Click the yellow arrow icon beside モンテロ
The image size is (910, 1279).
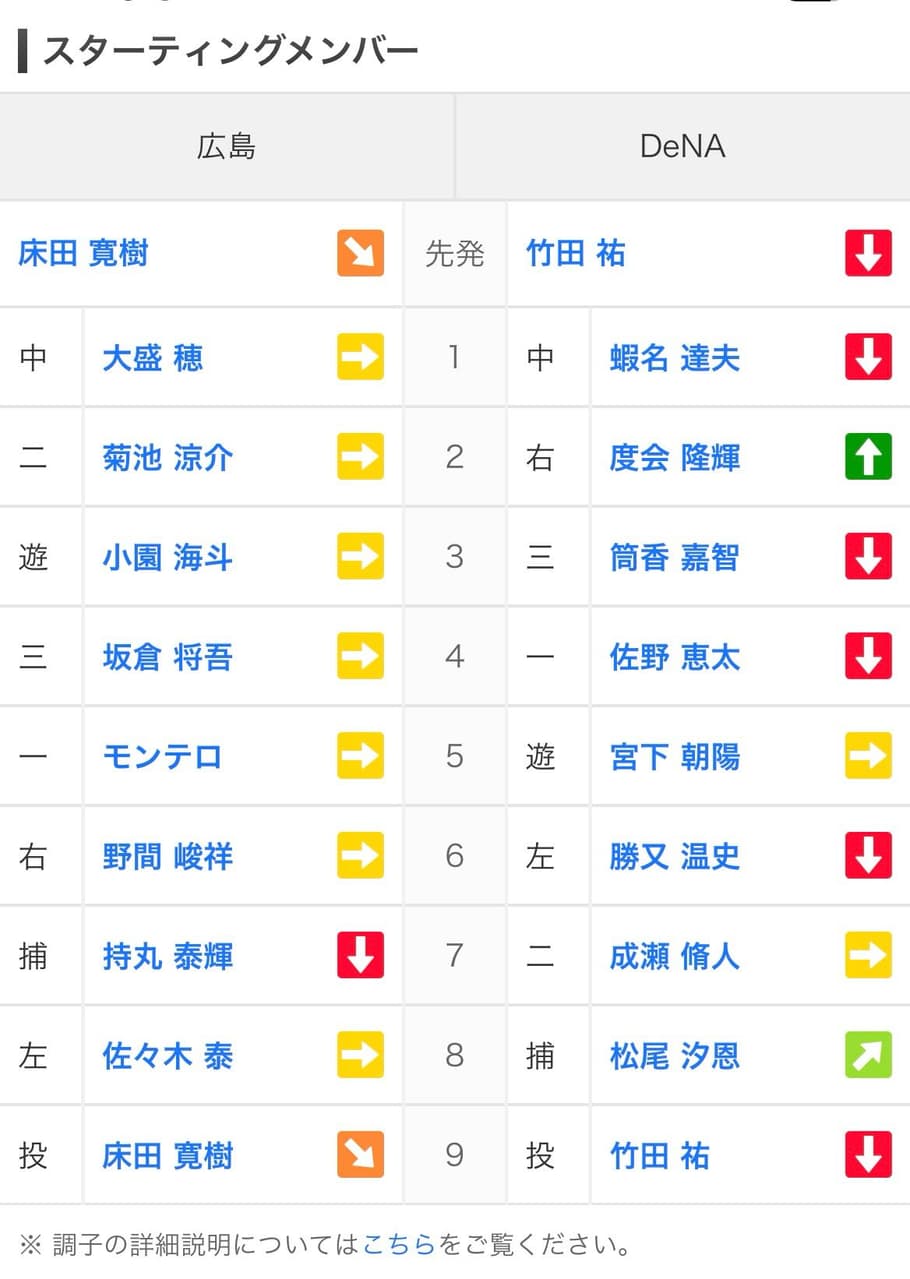pos(360,756)
